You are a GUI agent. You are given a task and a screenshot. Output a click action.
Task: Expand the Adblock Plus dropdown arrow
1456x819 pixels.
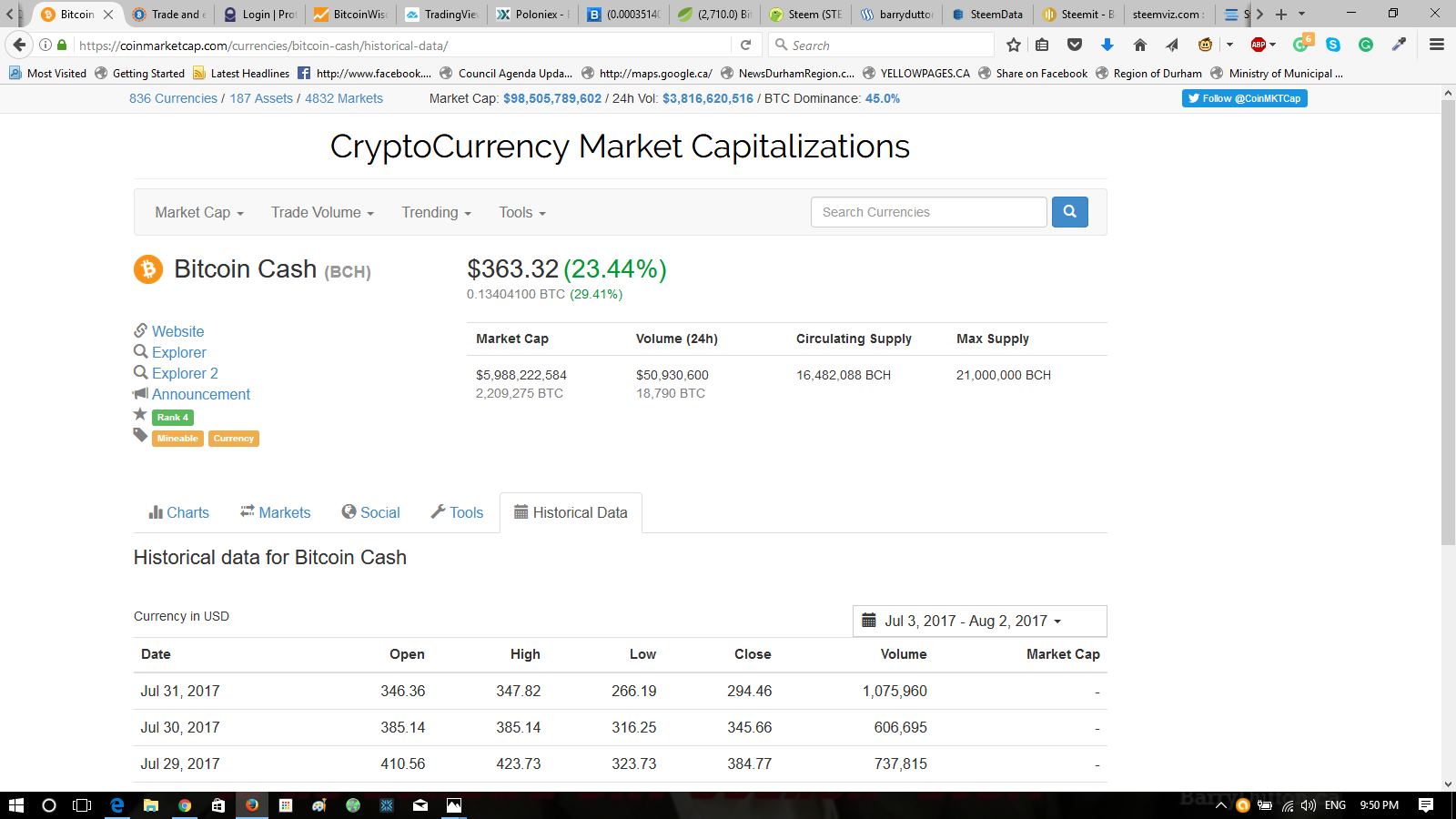click(x=1273, y=45)
